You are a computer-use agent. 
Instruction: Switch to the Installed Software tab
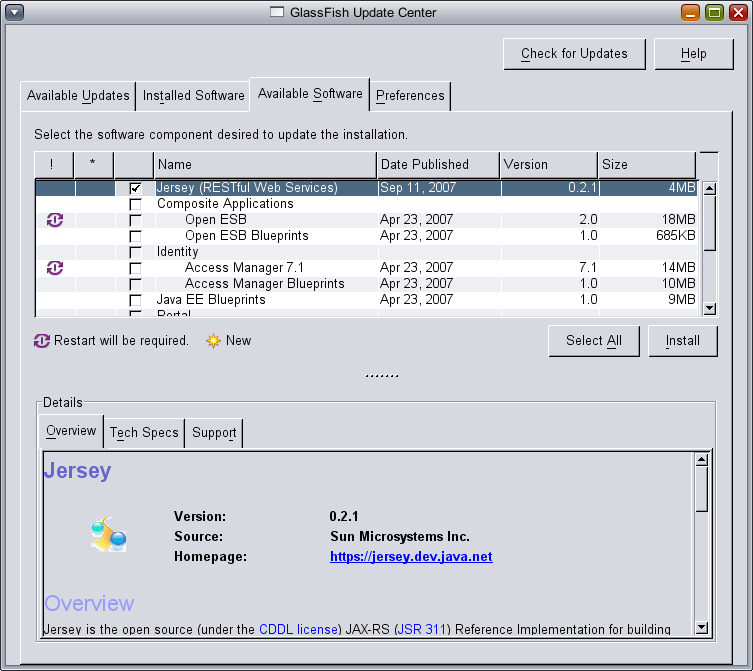[x=193, y=96]
